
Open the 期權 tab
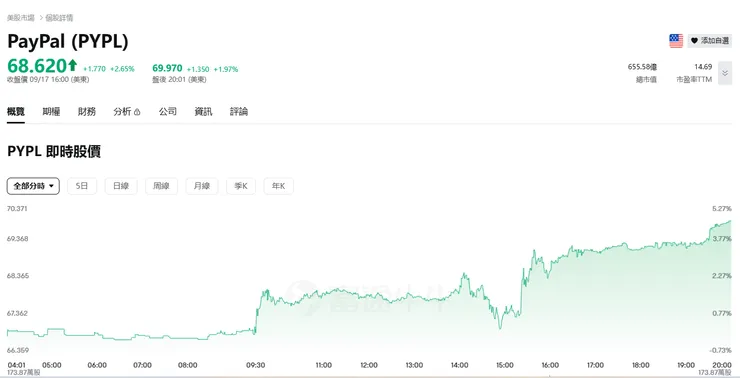(x=51, y=112)
